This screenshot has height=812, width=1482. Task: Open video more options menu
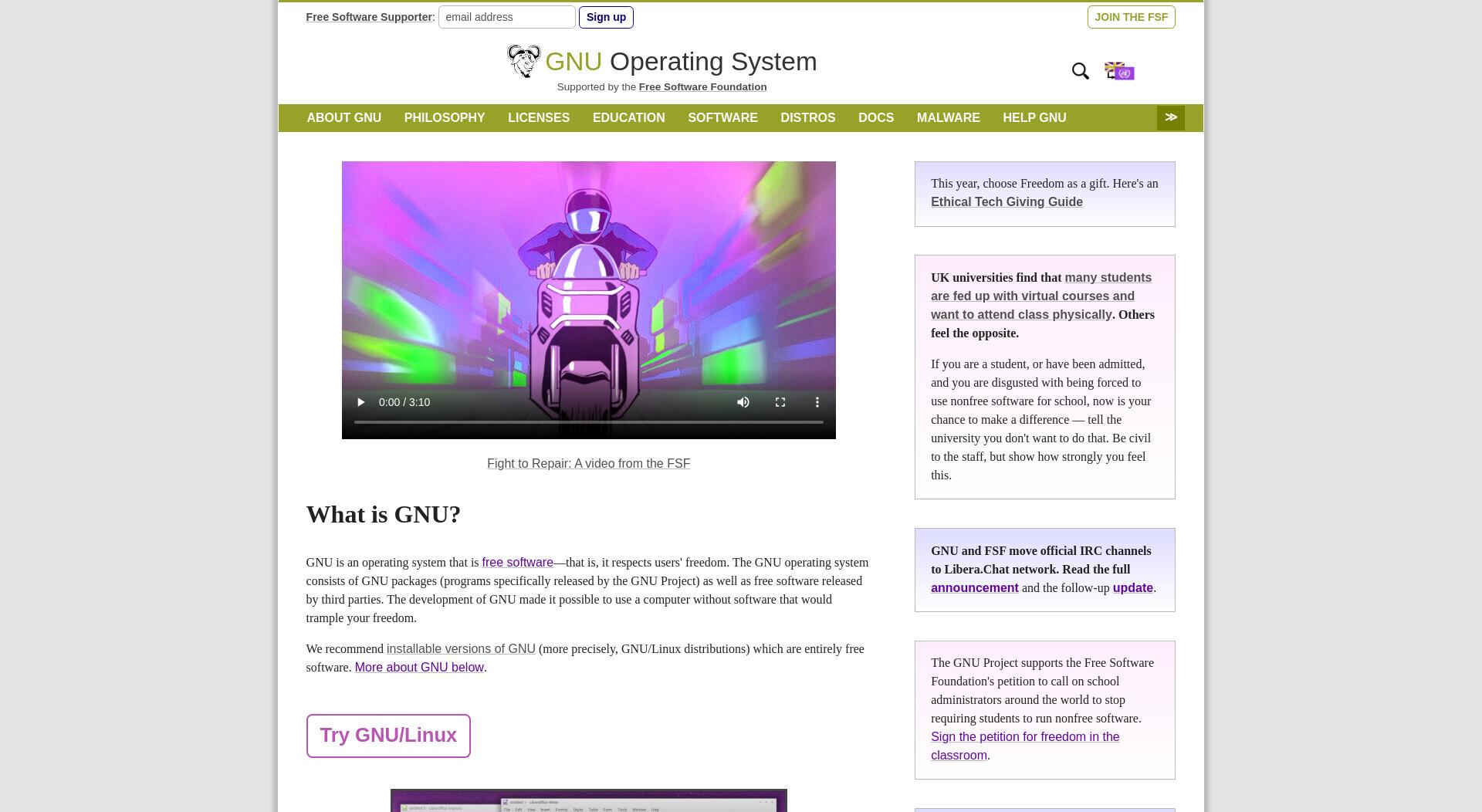tap(817, 402)
